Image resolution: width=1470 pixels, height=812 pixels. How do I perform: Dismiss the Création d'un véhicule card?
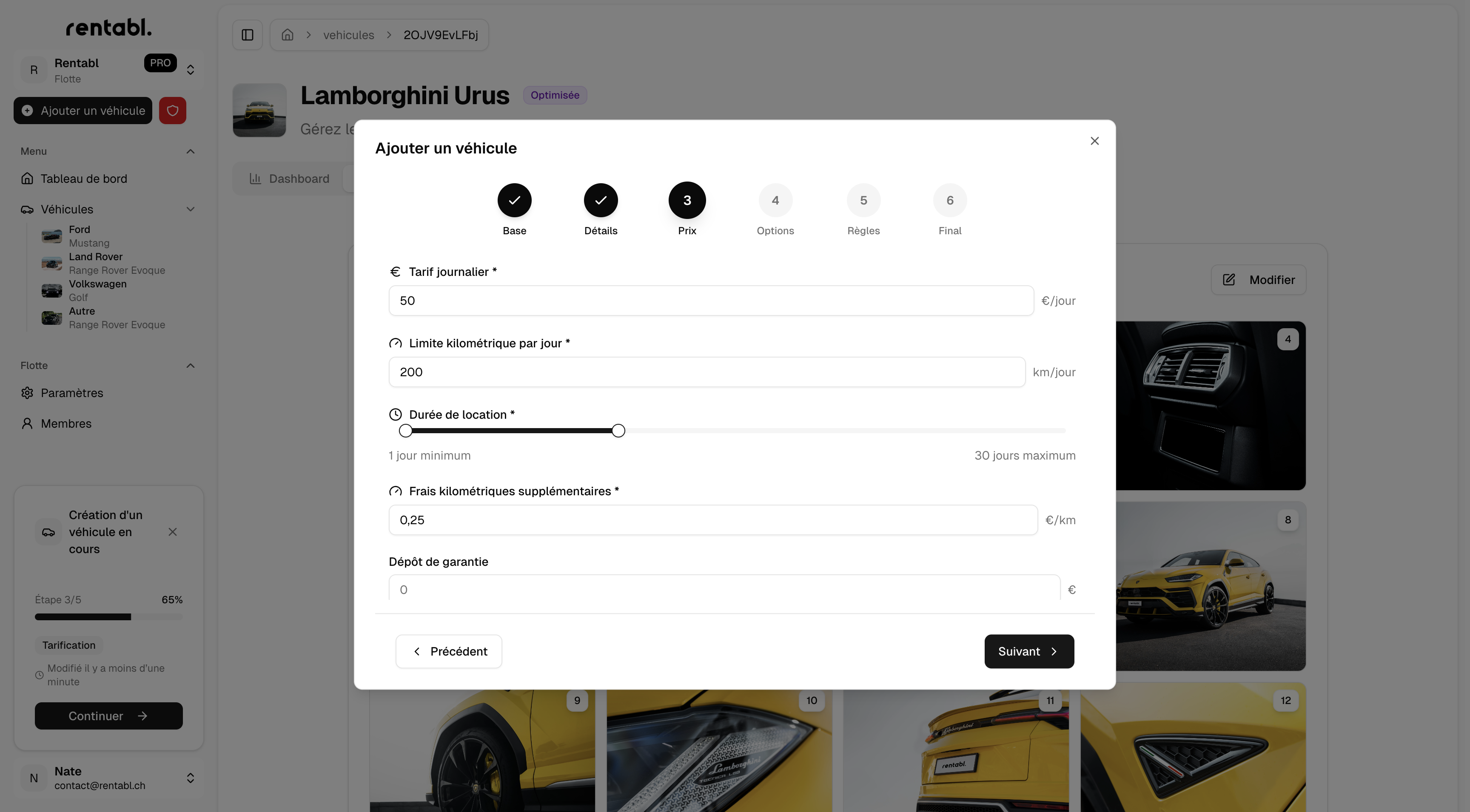coord(172,531)
